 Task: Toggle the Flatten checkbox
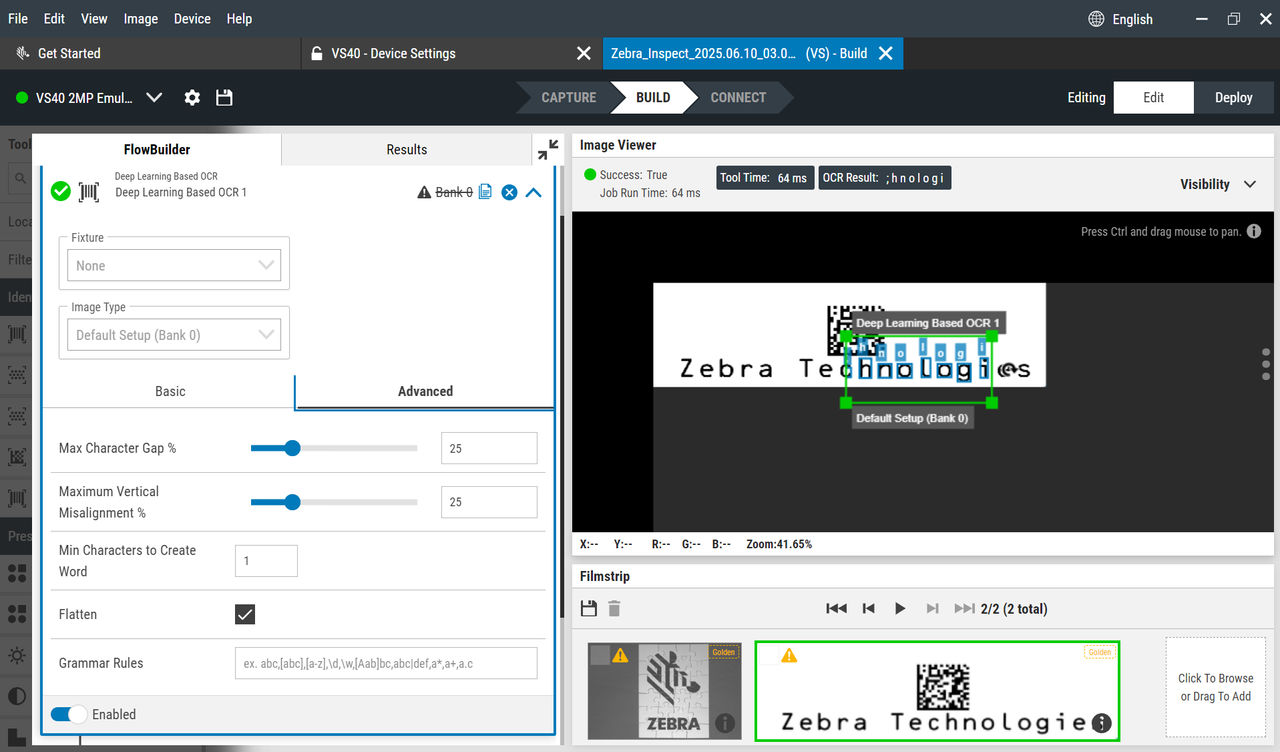[x=245, y=614]
